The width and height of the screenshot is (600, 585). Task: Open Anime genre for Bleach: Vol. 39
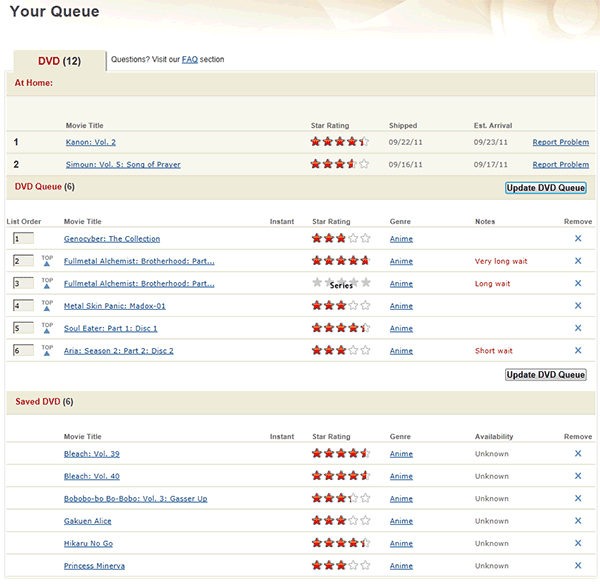tap(401, 454)
